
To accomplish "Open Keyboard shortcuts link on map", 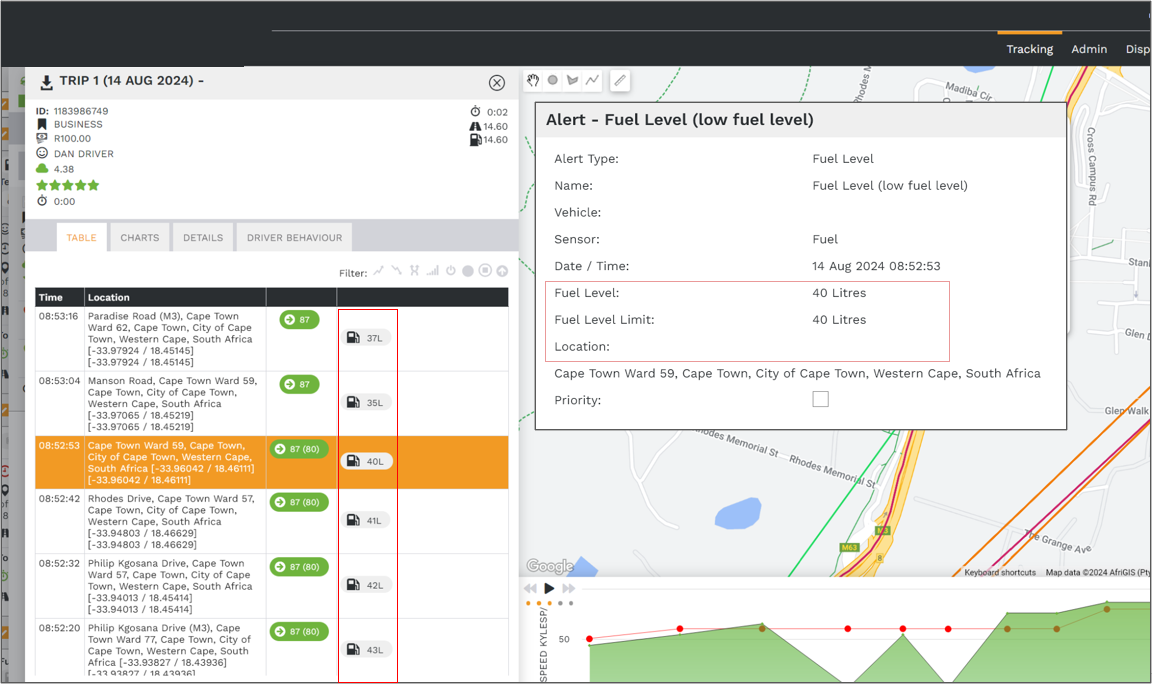I will pyautogui.click(x=999, y=573).
